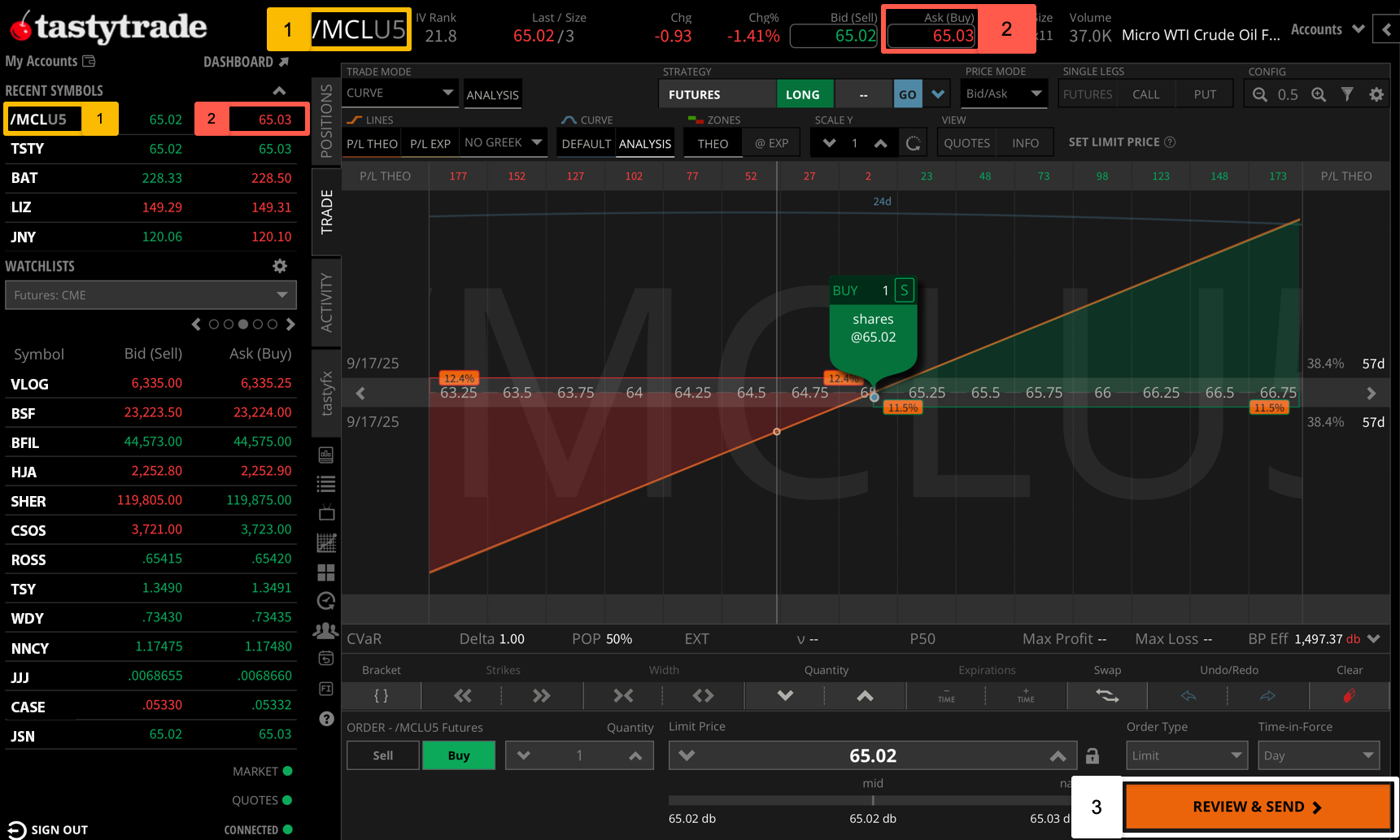
Task: Open the Bid/Ask price mode dropdown
Action: tap(1003, 94)
